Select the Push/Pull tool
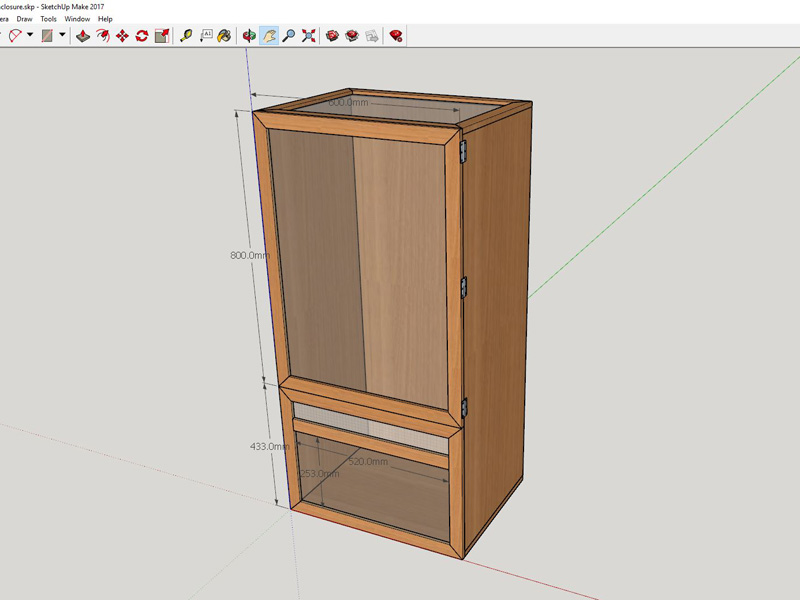Image resolution: width=800 pixels, height=600 pixels. pyautogui.click(x=83, y=35)
